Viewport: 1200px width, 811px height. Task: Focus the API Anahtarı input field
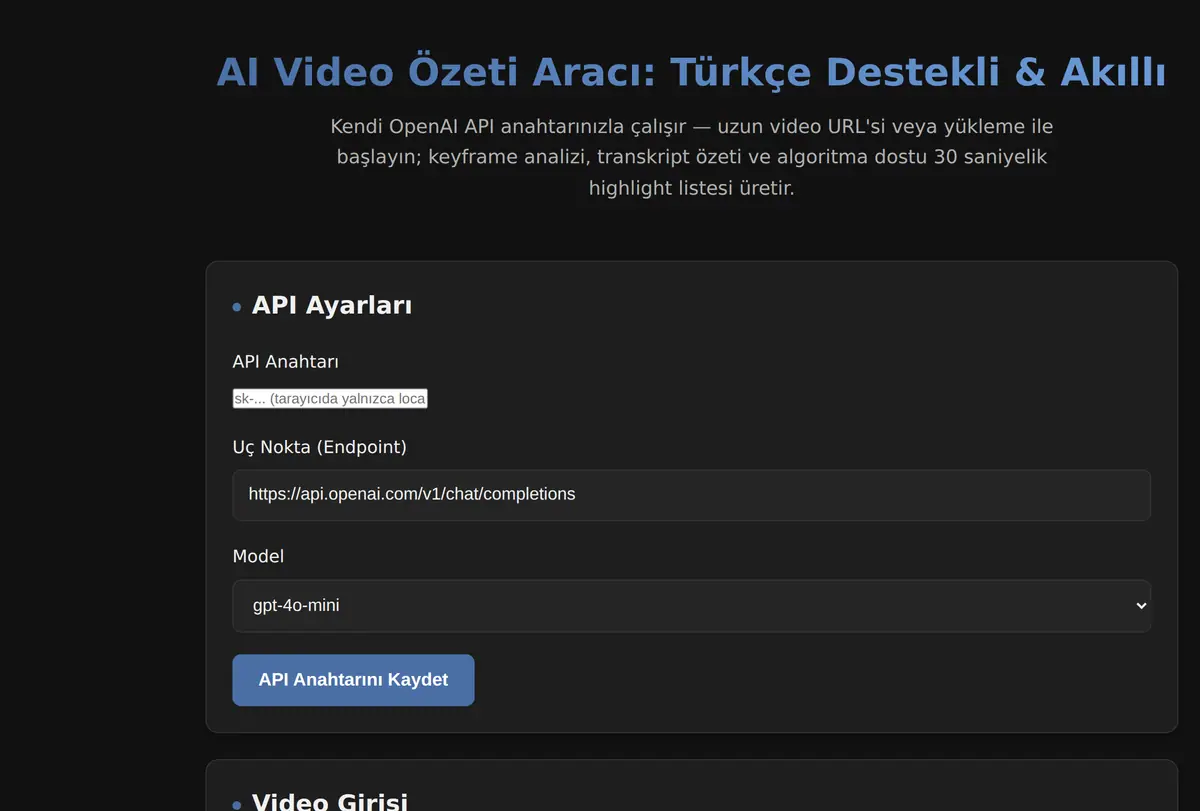click(x=330, y=399)
